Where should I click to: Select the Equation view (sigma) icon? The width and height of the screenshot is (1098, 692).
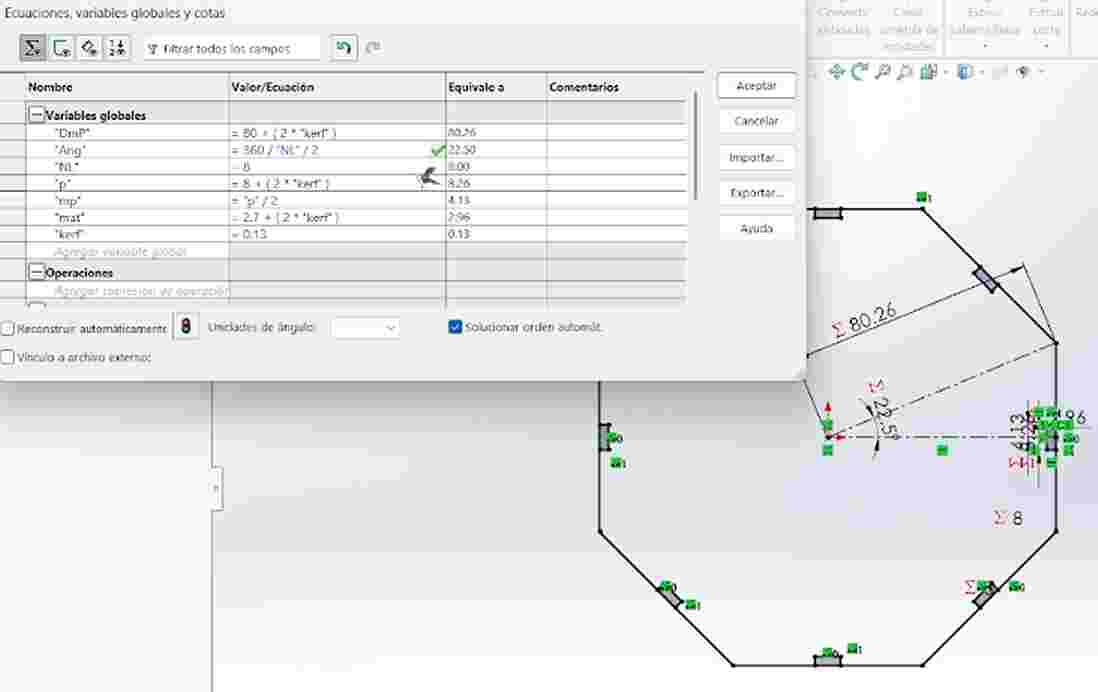tap(32, 48)
